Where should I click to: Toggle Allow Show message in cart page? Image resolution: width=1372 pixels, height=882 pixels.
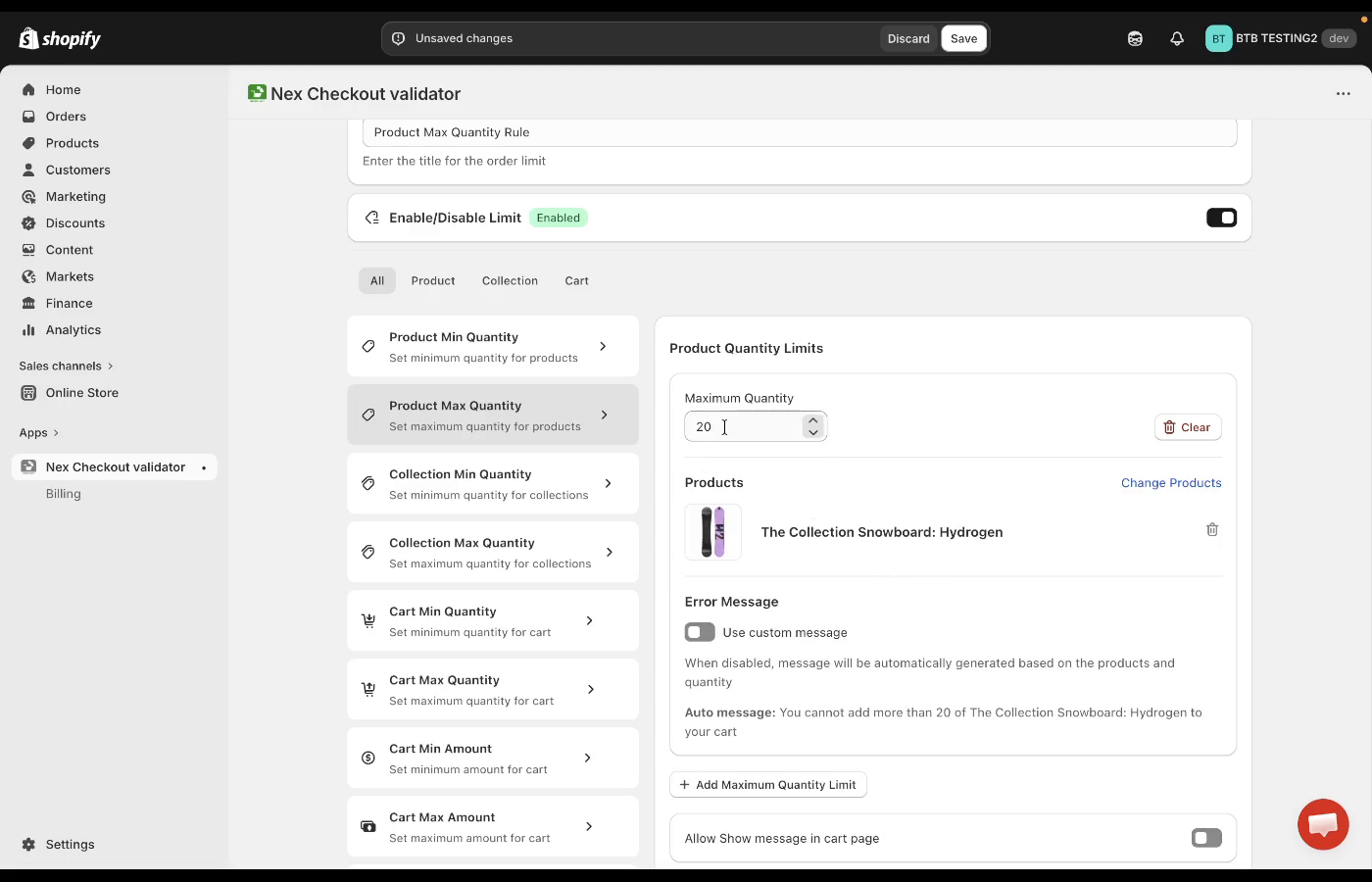coord(1206,838)
